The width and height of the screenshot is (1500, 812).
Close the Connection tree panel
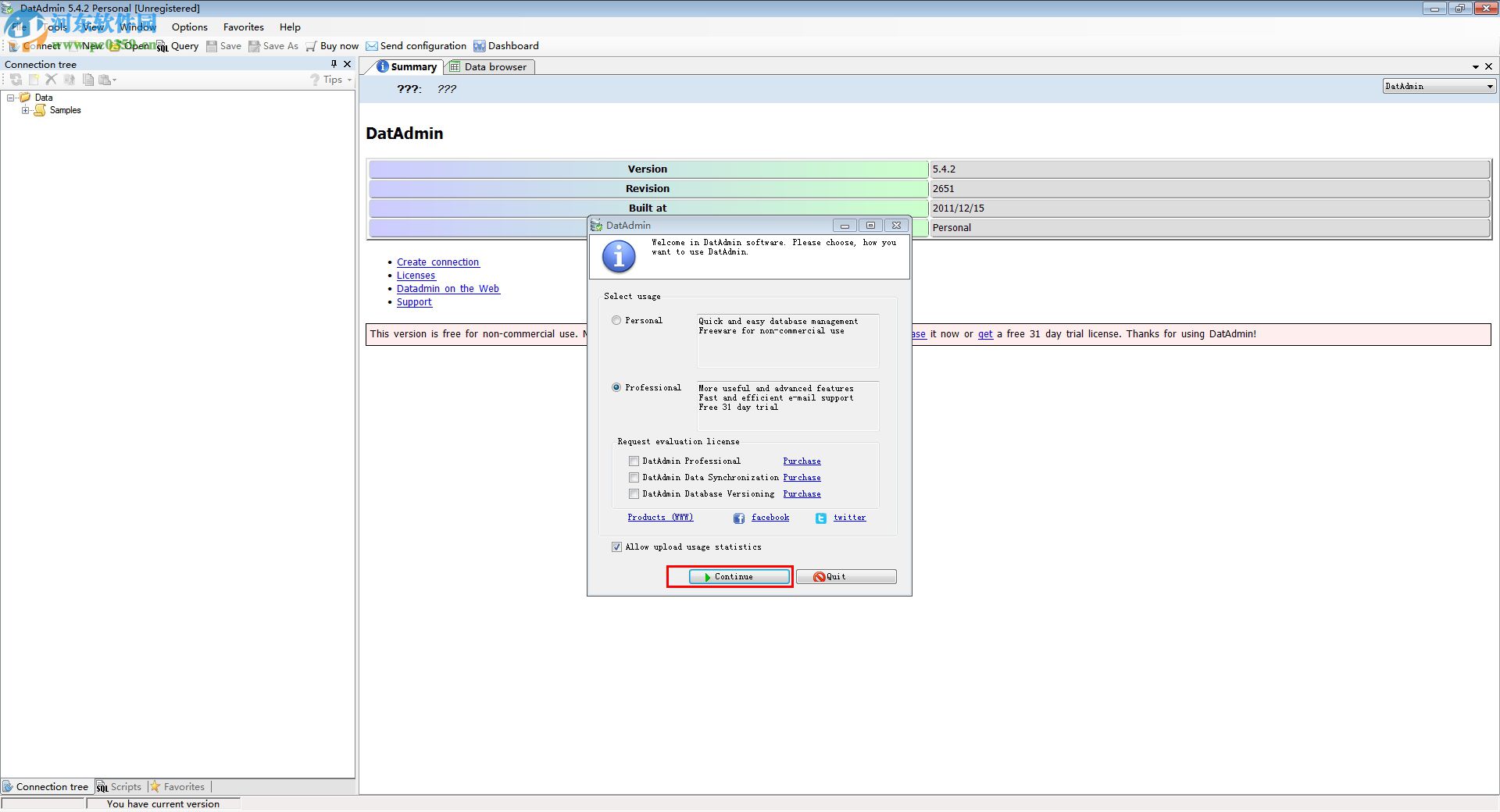click(x=348, y=64)
